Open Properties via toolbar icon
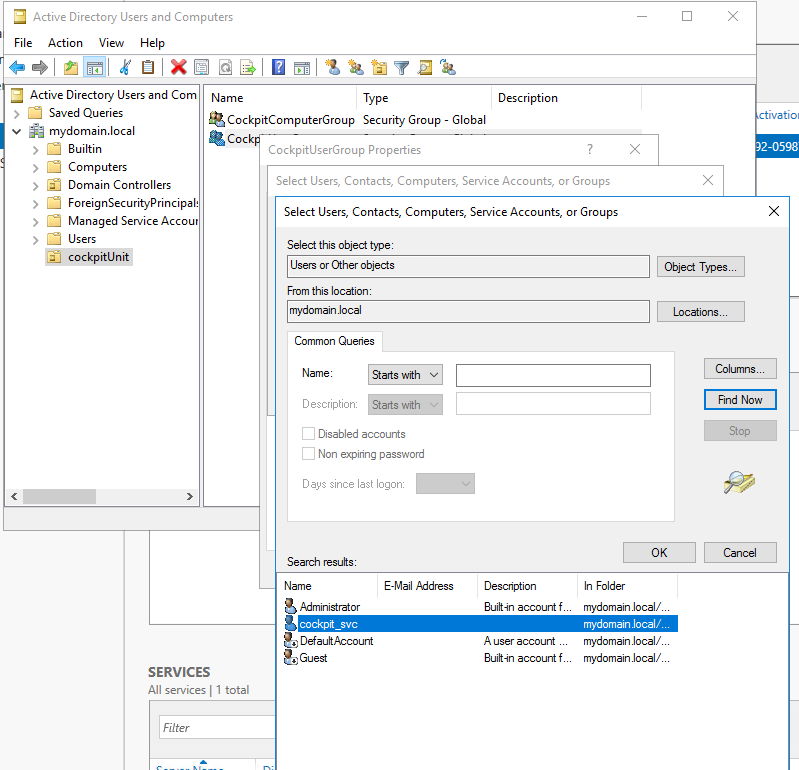Viewport: 799px width, 770px height. (x=202, y=67)
